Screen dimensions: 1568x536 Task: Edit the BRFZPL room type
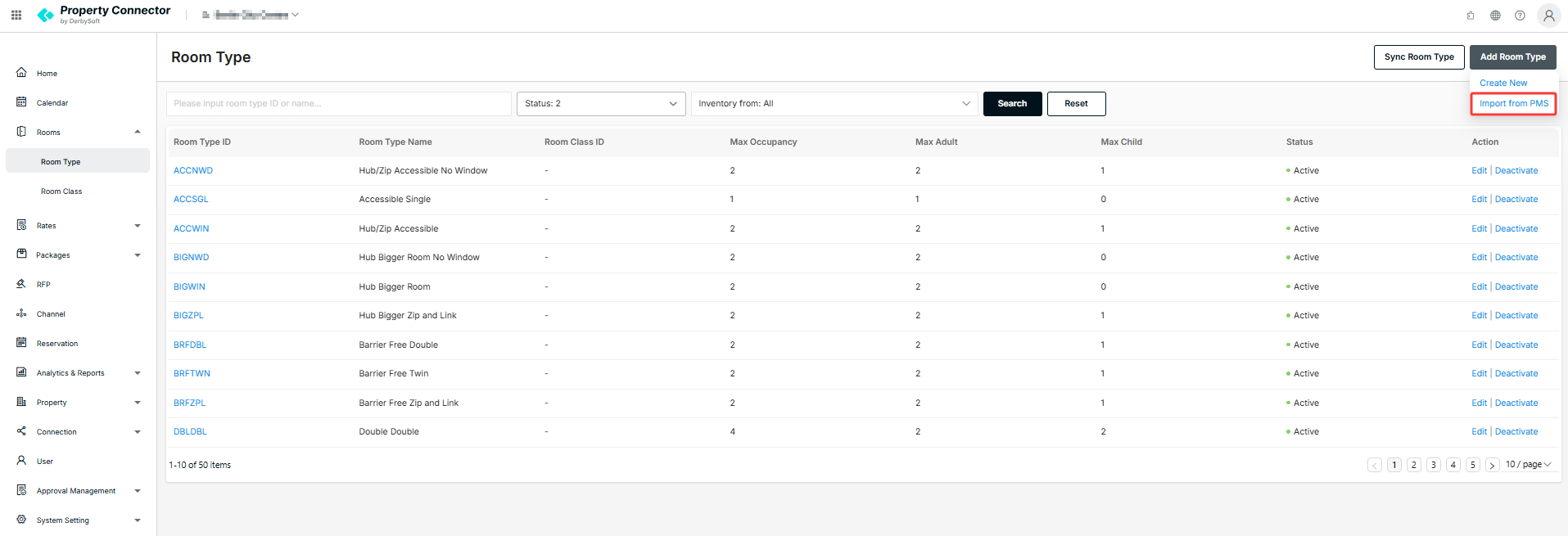pyautogui.click(x=1479, y=403)
